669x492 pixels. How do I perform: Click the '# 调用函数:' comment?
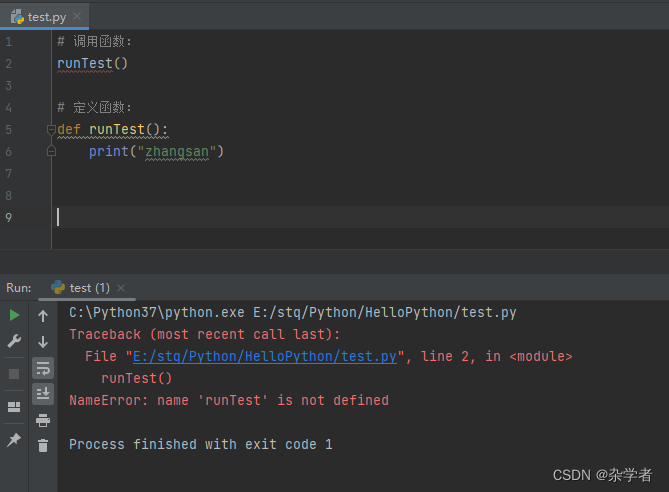95,41
